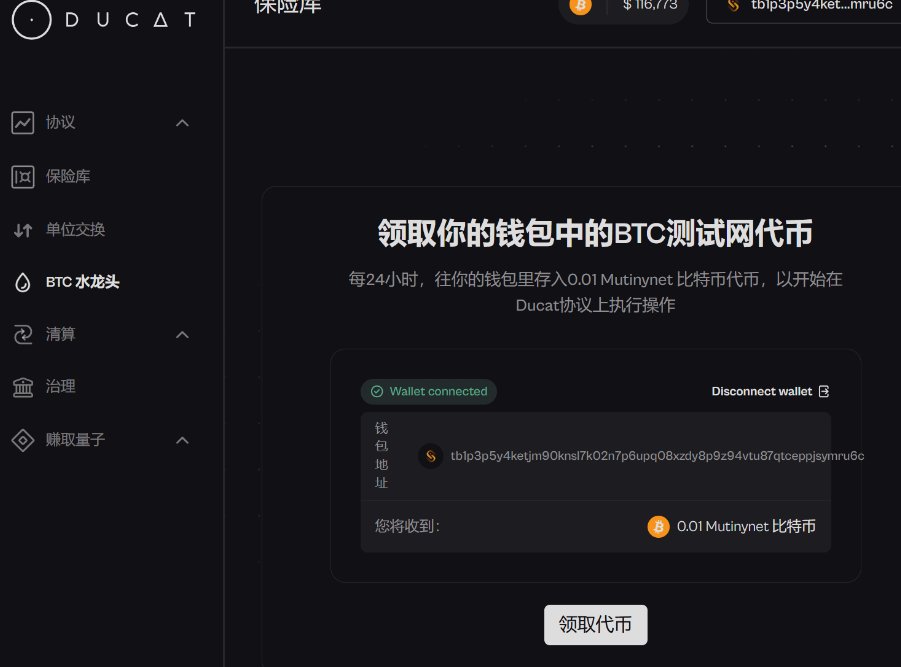Click the Ducat circle logo icon
This screenshot has width=901, height=667.
[32, 20]
